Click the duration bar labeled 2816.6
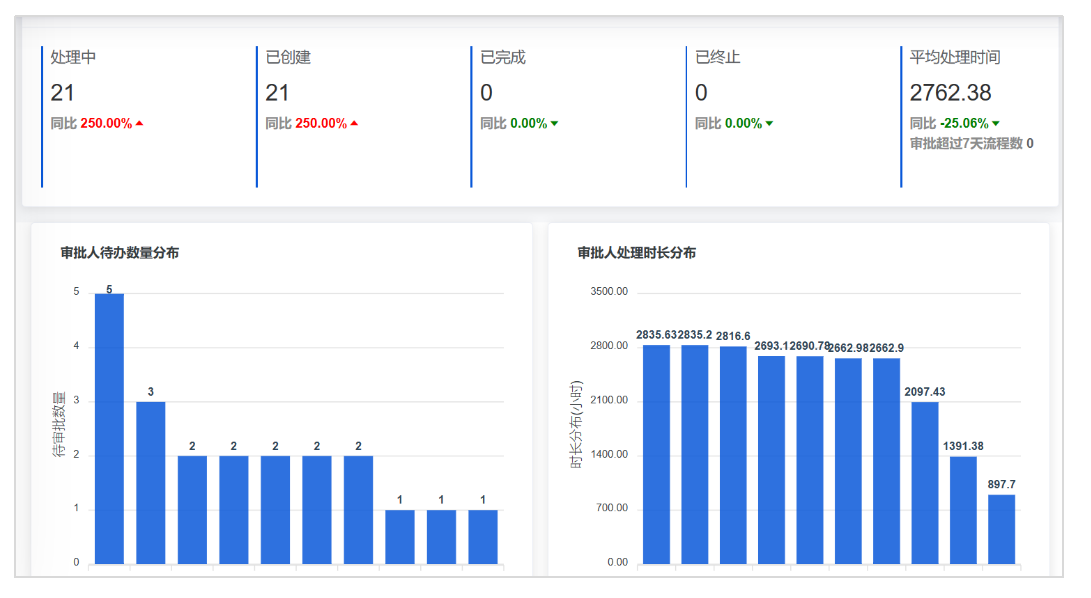This screenshot has height=598, width=1091. pos(733,455)
